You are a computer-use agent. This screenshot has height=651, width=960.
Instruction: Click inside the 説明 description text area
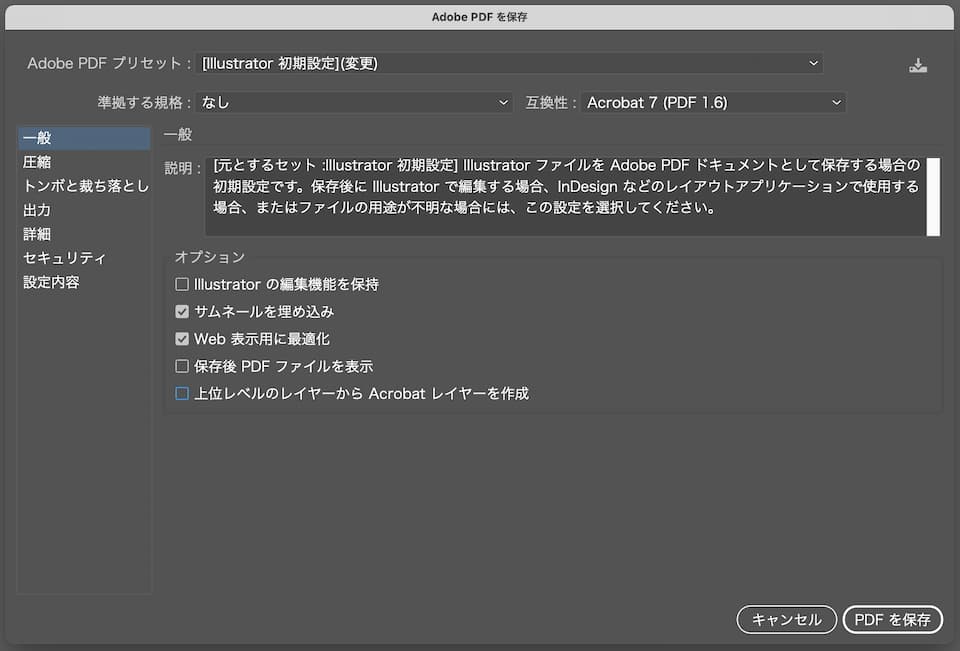coord(565,196)
